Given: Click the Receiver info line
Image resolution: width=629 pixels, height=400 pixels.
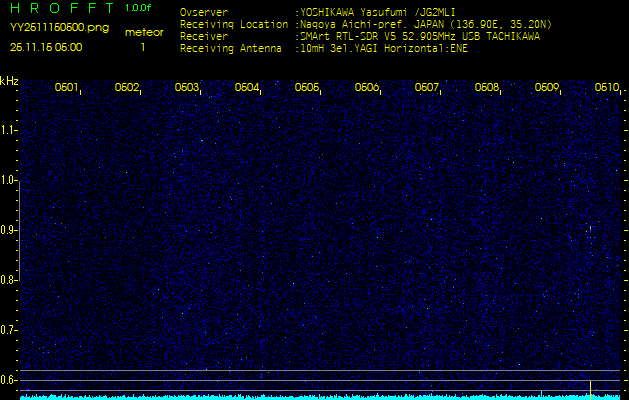Looking at the screenshot, I should pyautogui.click(x=360, y=37).
